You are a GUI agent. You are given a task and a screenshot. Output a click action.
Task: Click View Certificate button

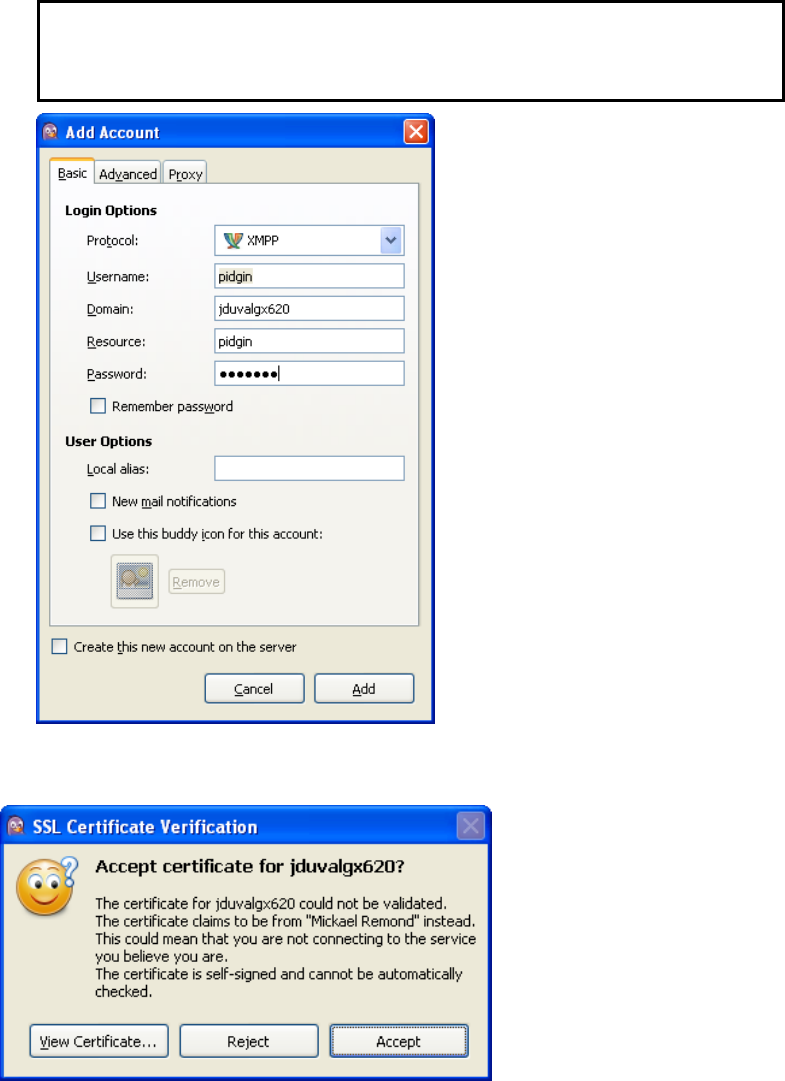click(99, 1041)
